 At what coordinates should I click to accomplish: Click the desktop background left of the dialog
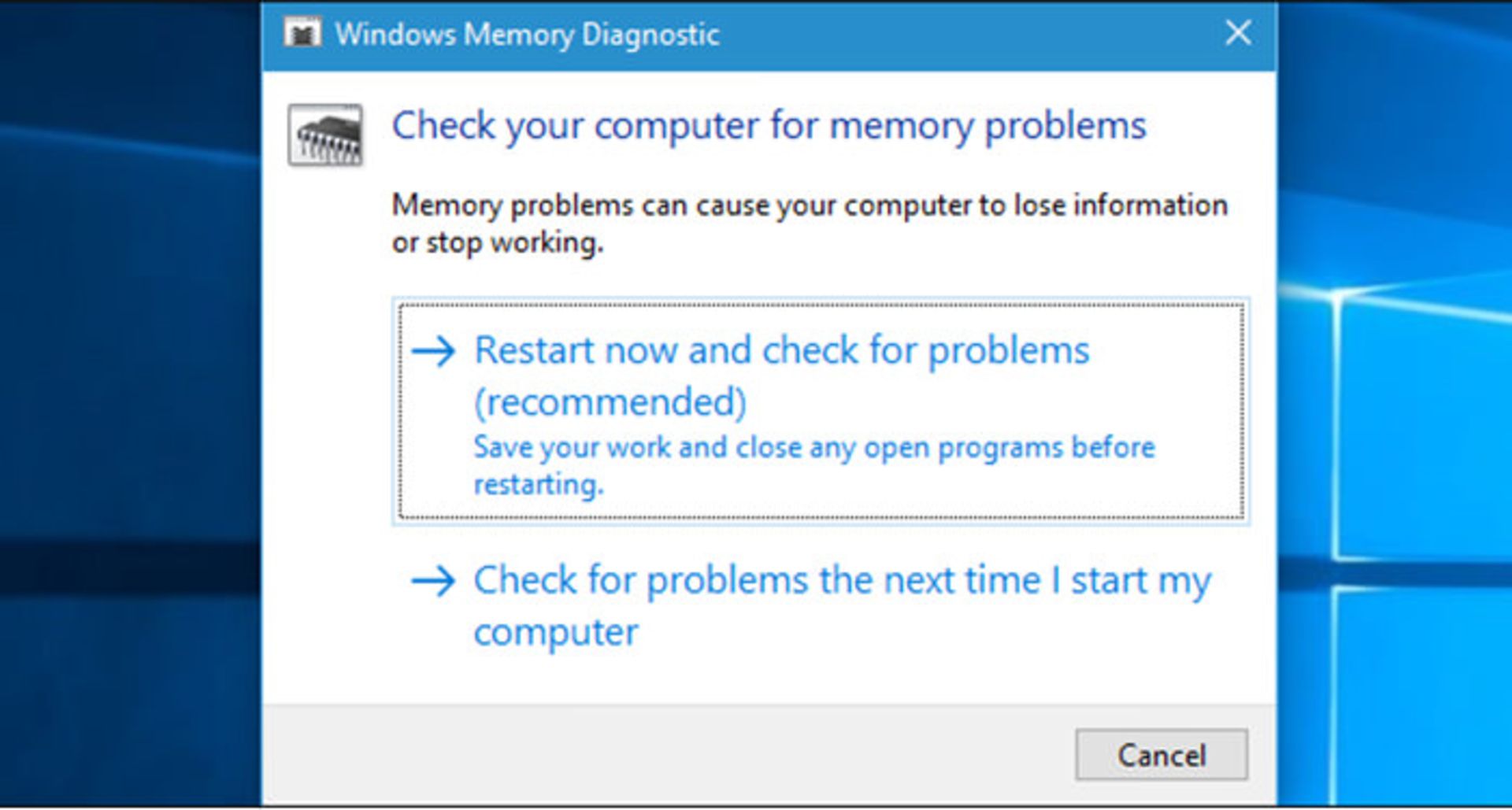tap(130, 394)
